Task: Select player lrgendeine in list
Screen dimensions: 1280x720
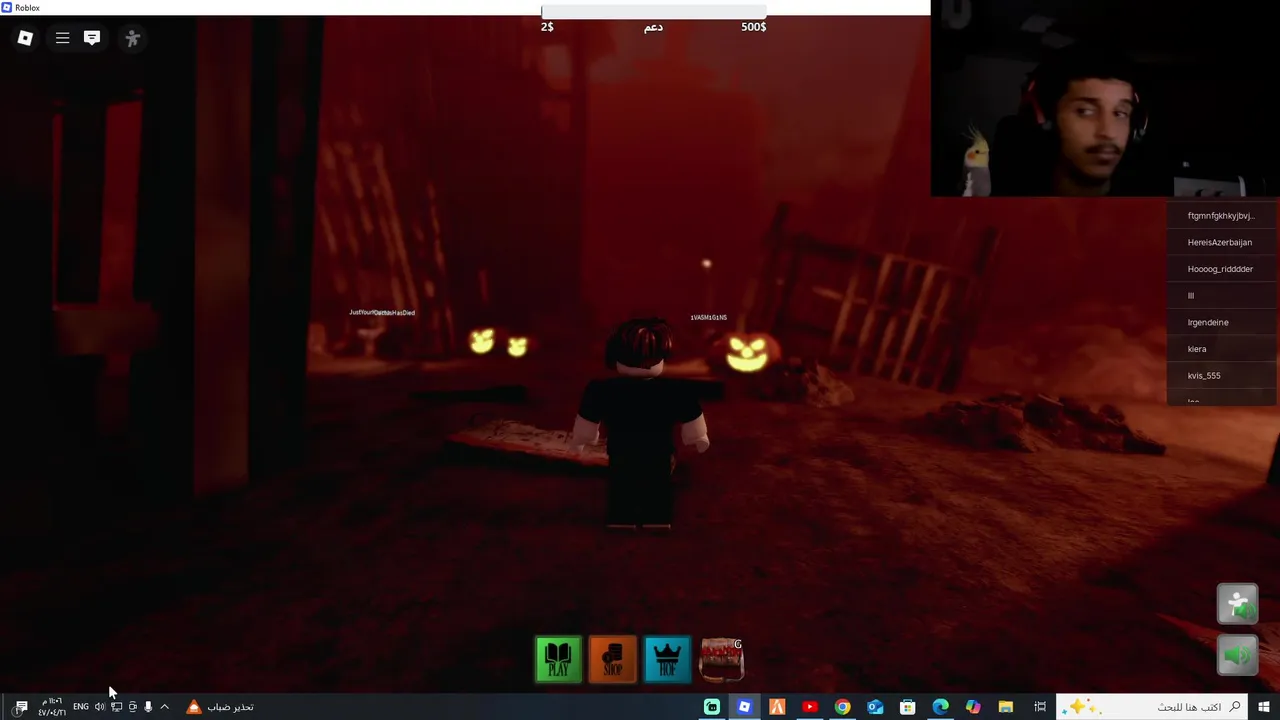Action: [1222, 322]
